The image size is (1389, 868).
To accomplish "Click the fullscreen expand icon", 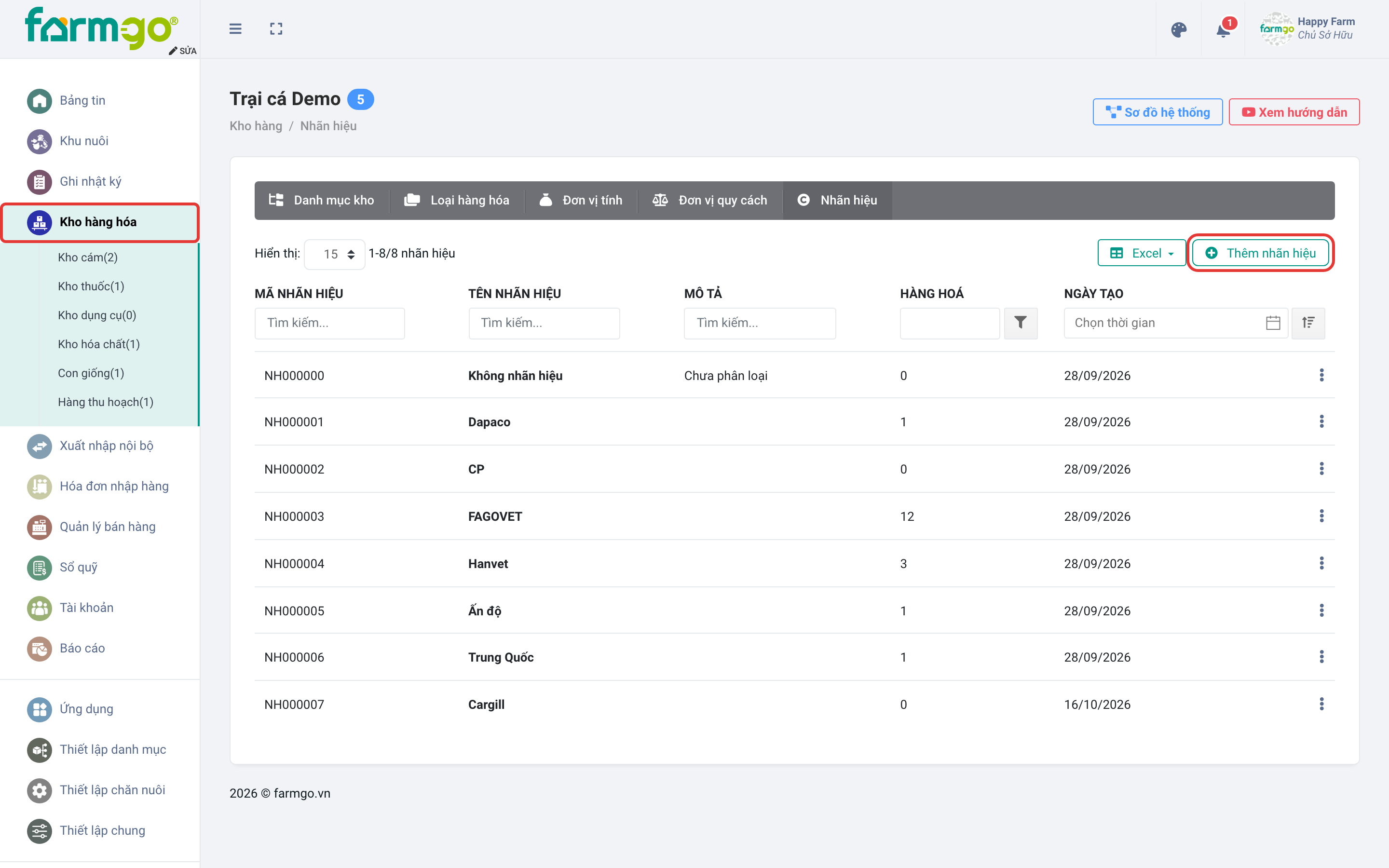I will coord(276,29).
